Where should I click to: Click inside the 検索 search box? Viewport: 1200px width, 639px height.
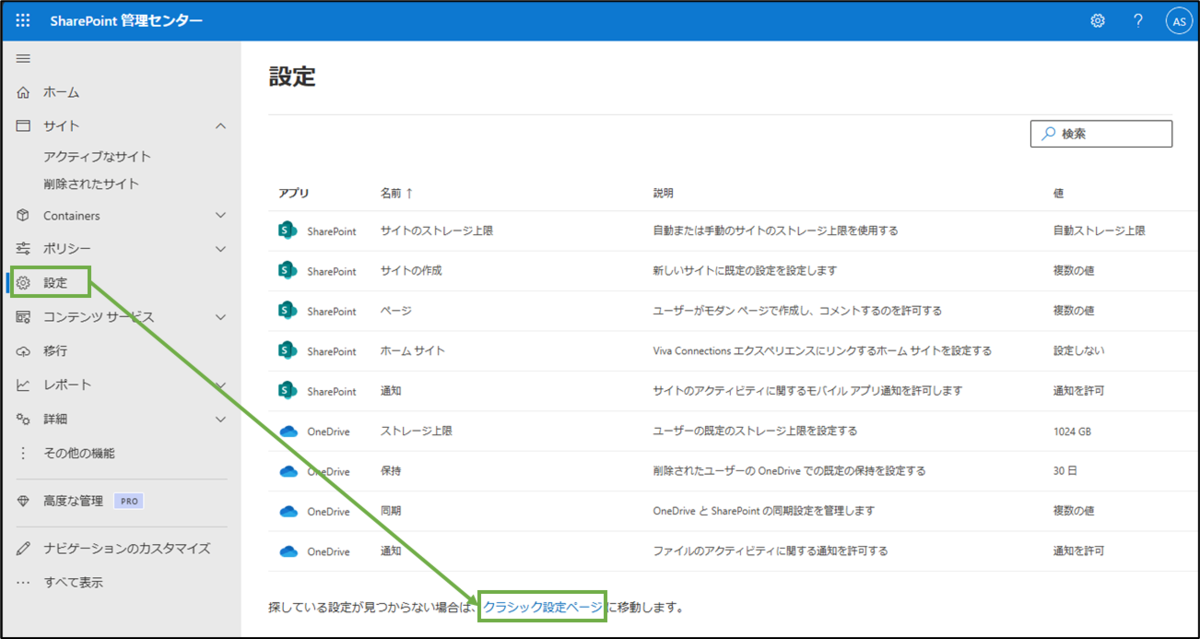1100,133
